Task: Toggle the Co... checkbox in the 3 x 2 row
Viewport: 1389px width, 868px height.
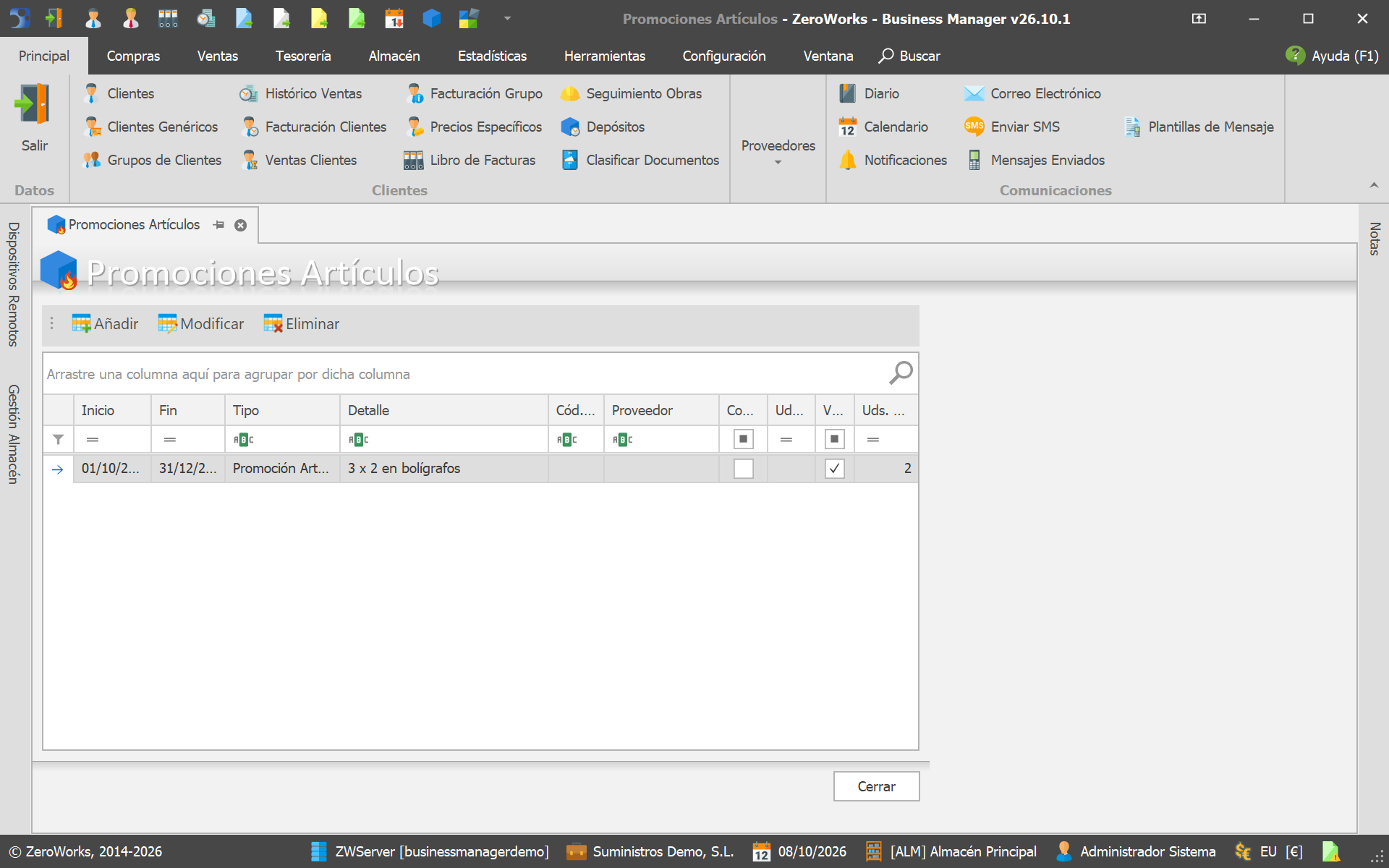Action: click(x=743, y=469)
